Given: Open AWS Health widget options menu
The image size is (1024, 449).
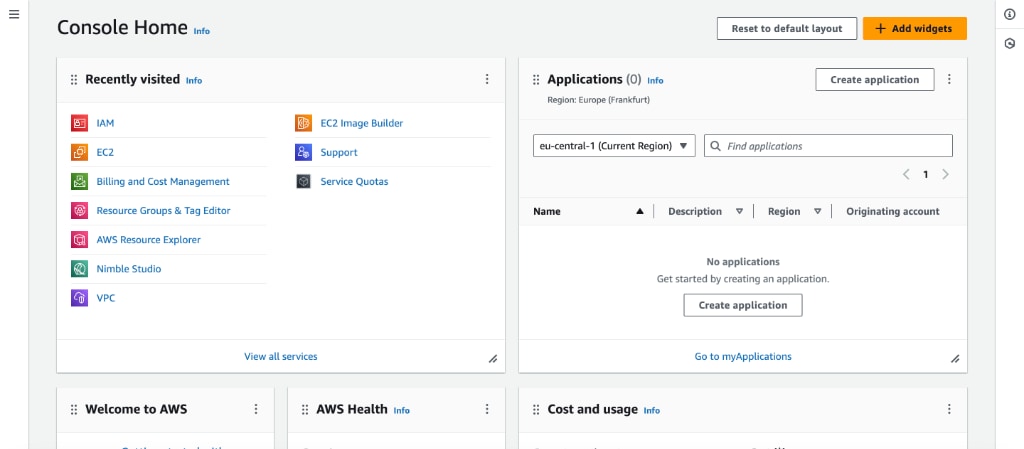Looking at the screenshot, I should click(487, 409).
